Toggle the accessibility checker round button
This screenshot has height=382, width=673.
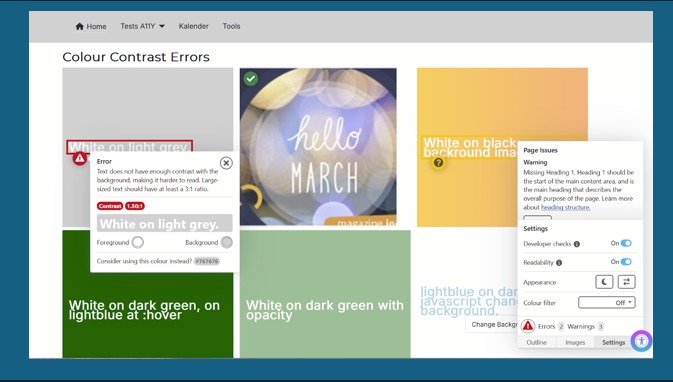point(642,341)
